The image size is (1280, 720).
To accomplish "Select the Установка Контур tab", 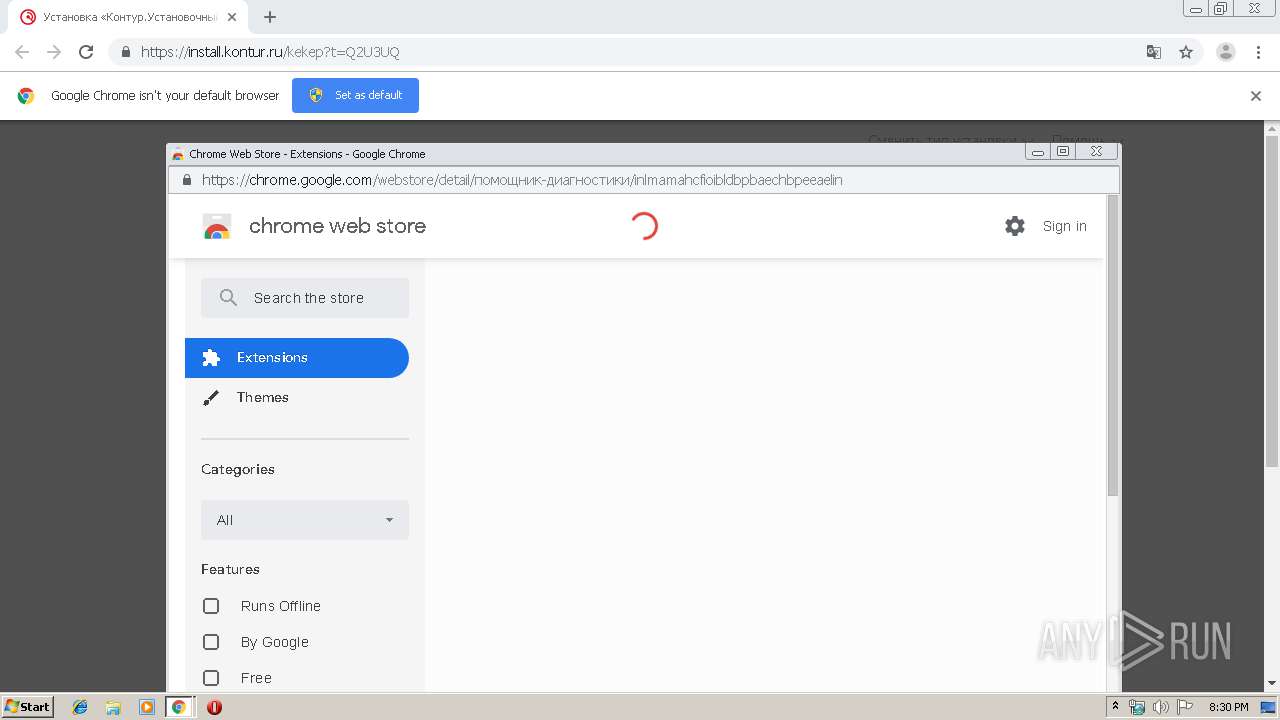I will pyautogui.click(x=130, y=17).
